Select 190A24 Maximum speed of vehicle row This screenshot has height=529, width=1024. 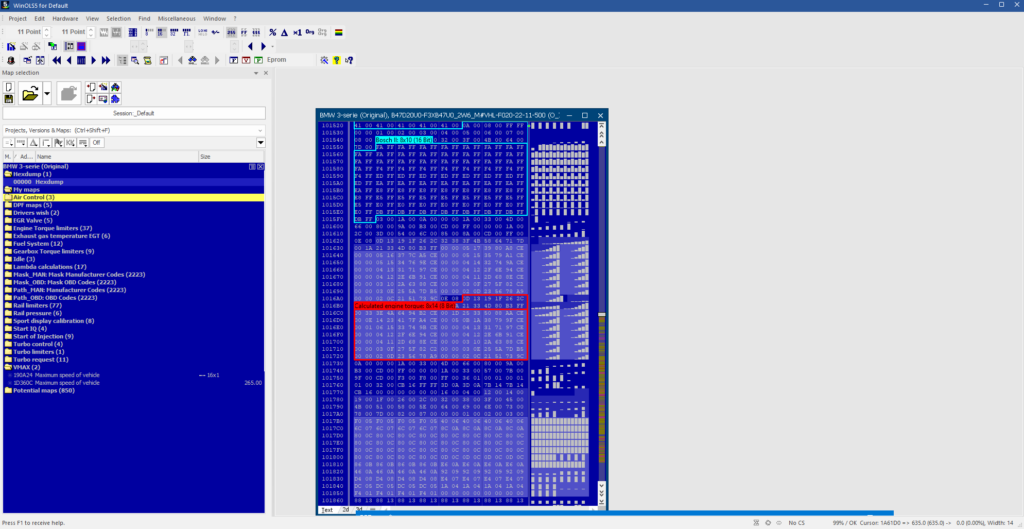[x=133, y=375]
